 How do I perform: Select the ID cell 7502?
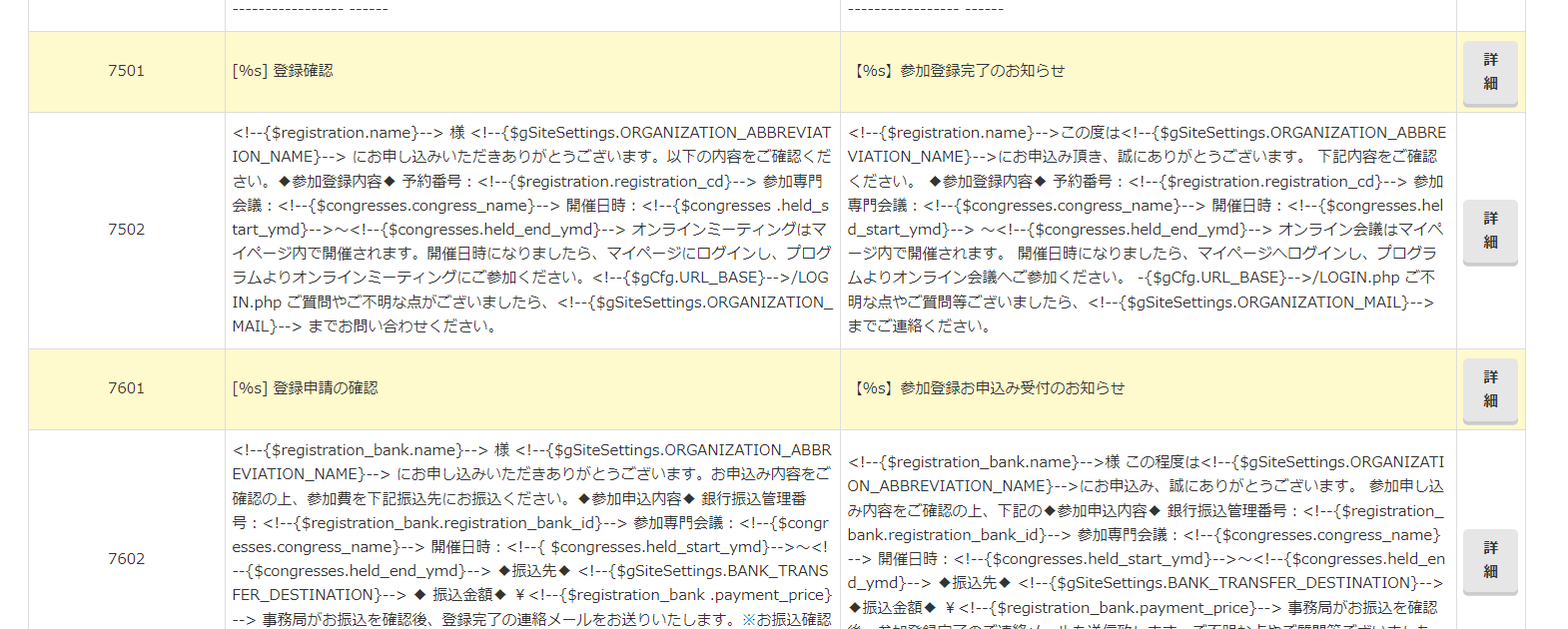pyautogui.click(x=127, y=230)
